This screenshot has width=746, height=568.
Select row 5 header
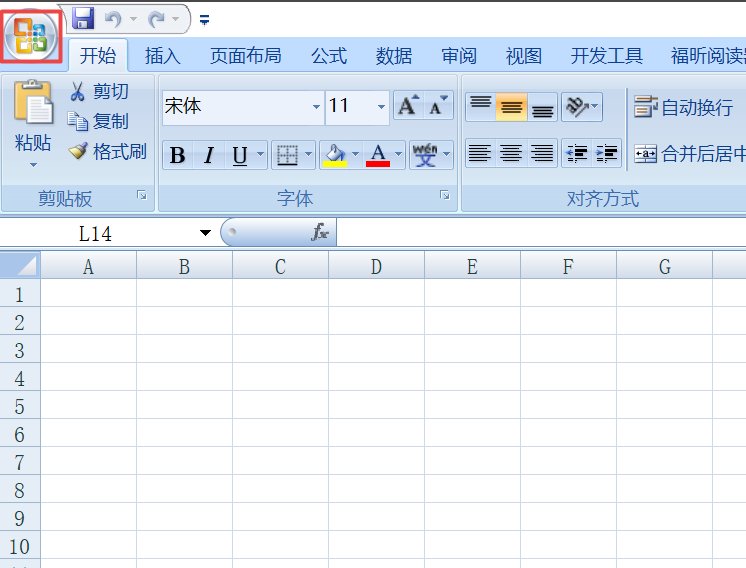point(20,407)
